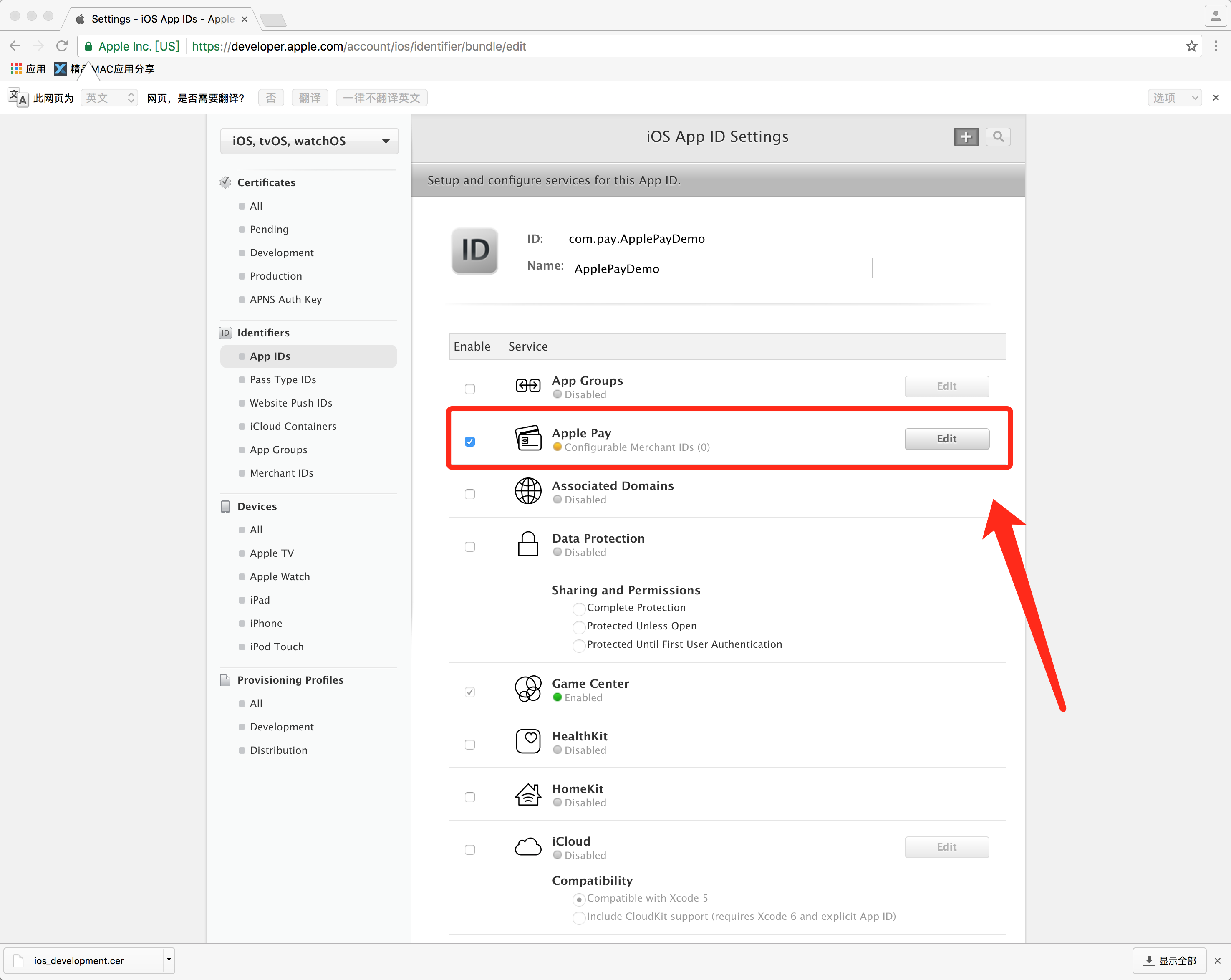Viewport: 1231px width, 980px height.
Task: Select Pass Type IDs sidebar item
Action: pos(283,379)
